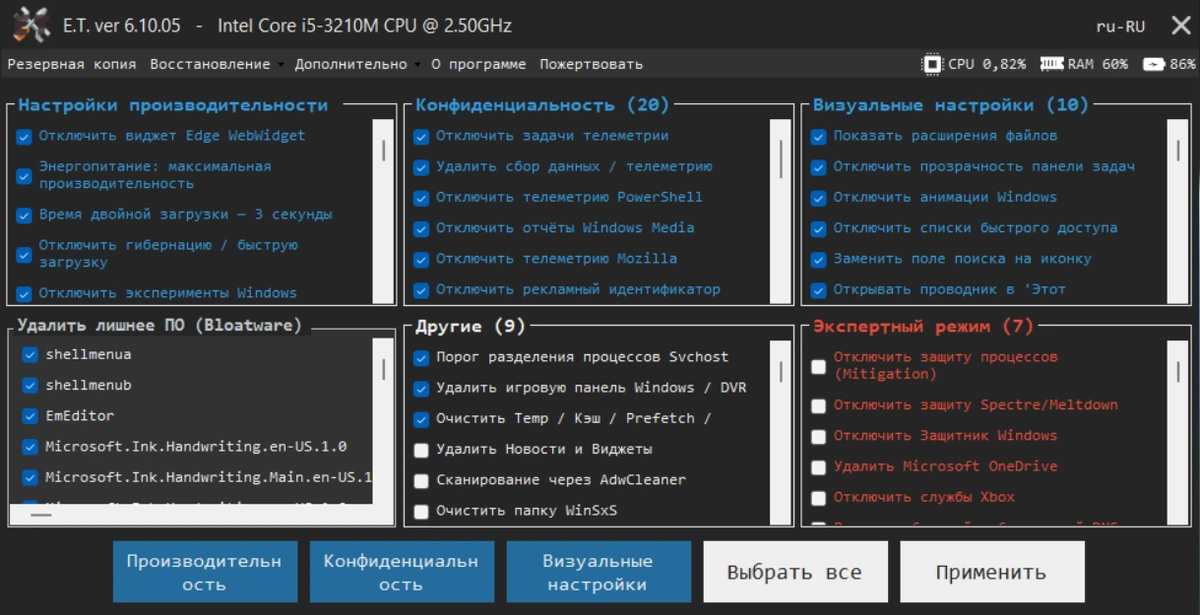Toggle Microsoft.Ink.Handwriting.Main.en-US checkbox
The image size is (1200, 615).
point(30,478)
